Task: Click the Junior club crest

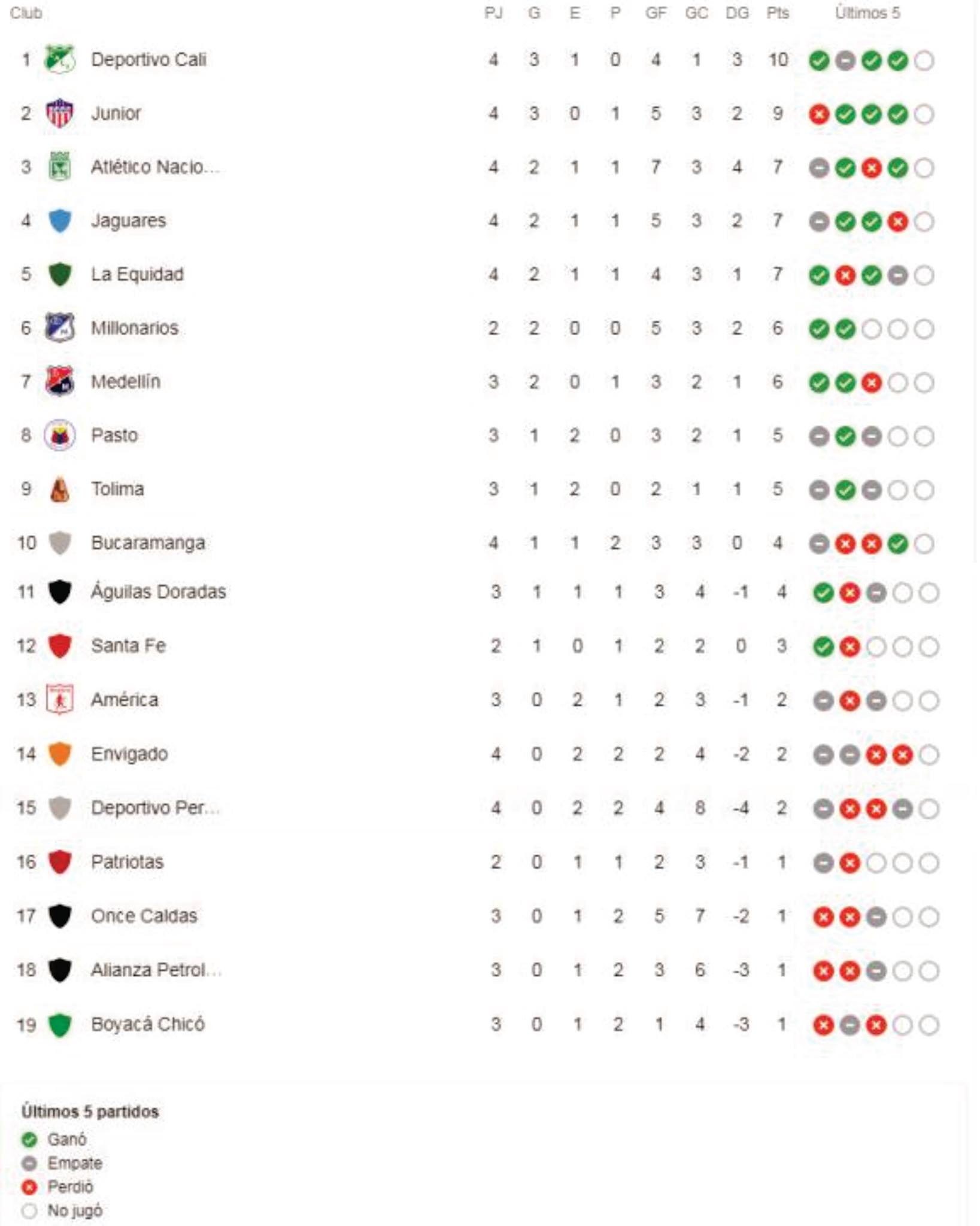Action: tap(60, 113)
